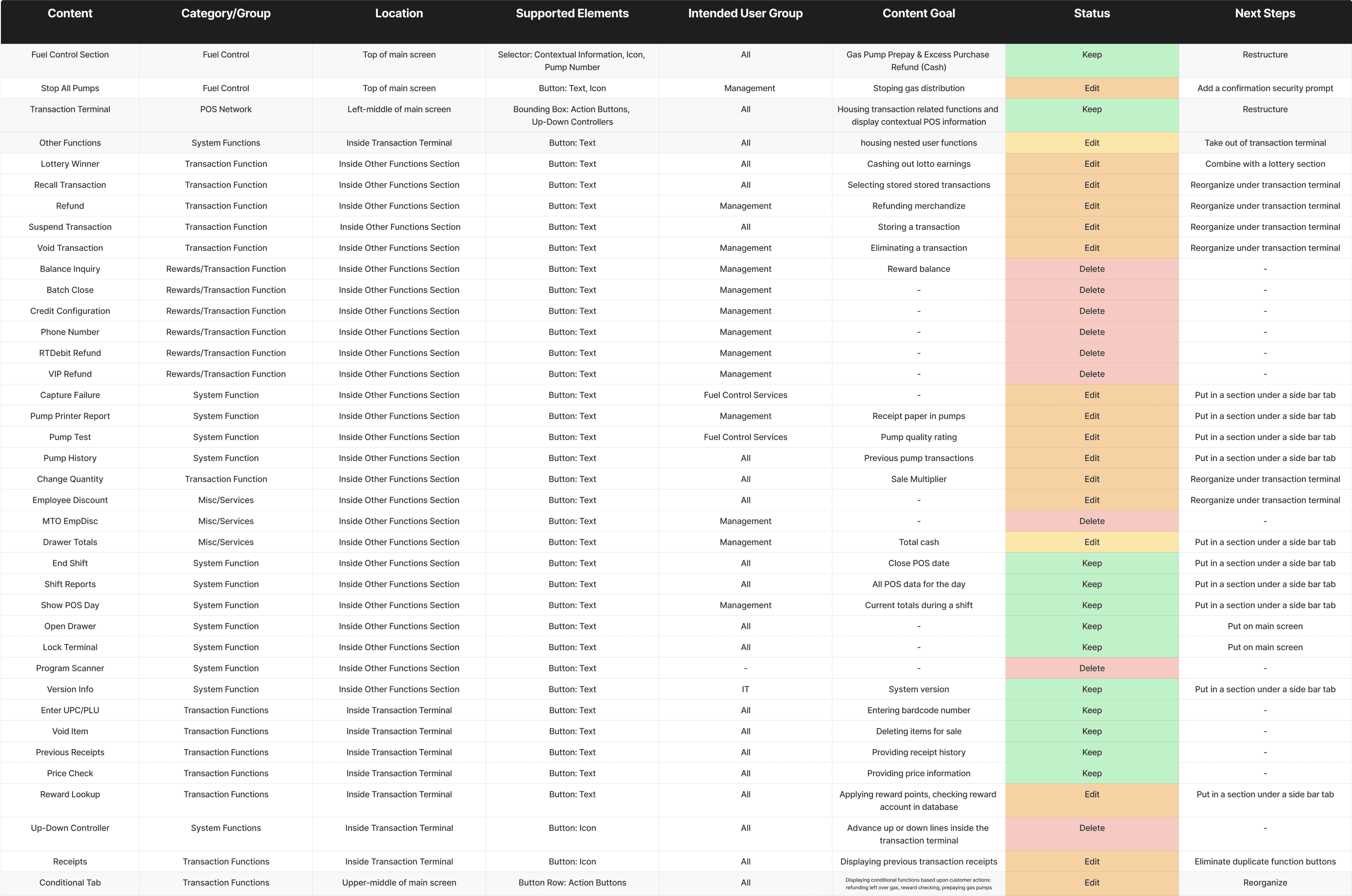Select the Credit Configuration cell
This screenshot has width=1352, height=896.
tap(70, 311)
